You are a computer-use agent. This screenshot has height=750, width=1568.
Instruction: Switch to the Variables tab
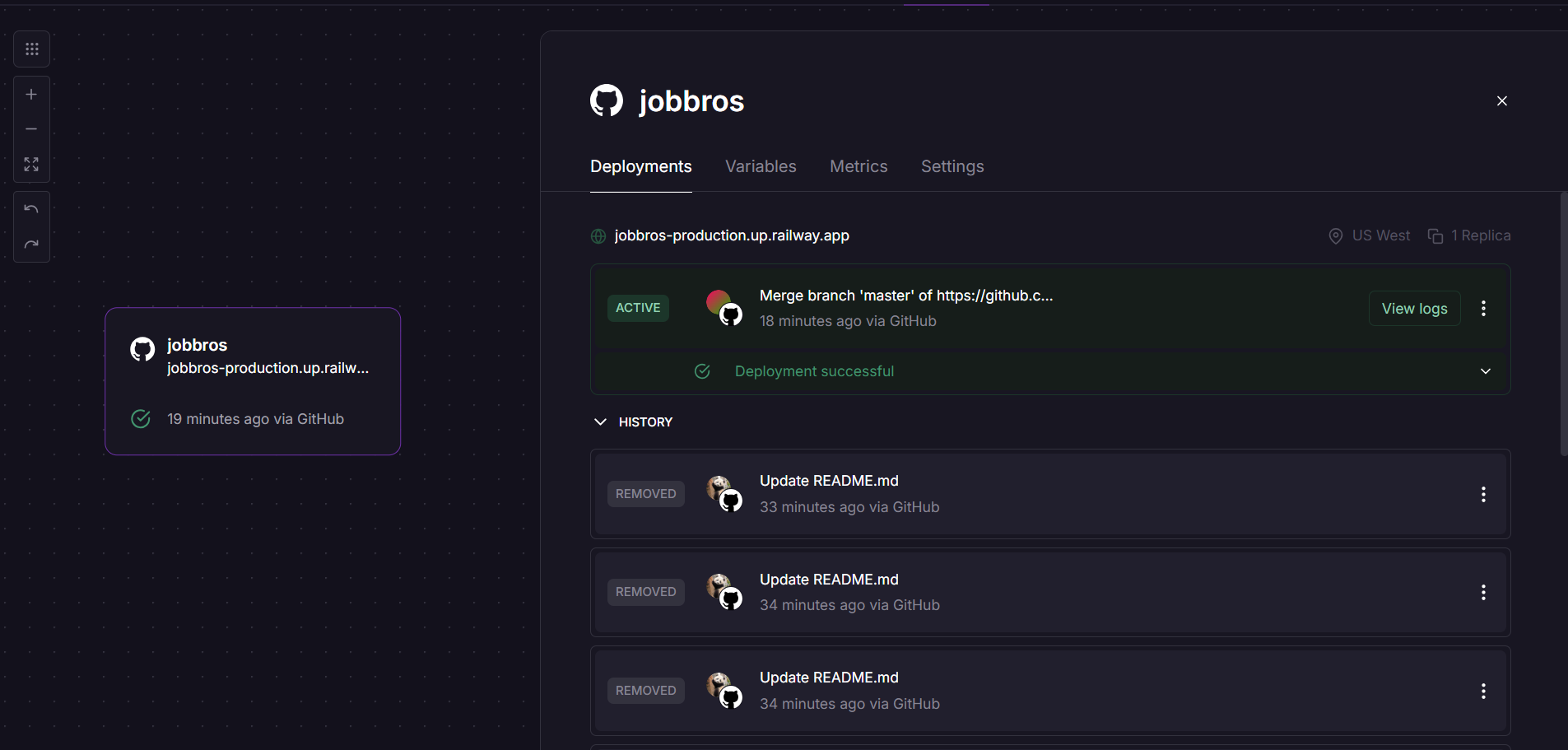pyautogui.click(x=761, y=166)
